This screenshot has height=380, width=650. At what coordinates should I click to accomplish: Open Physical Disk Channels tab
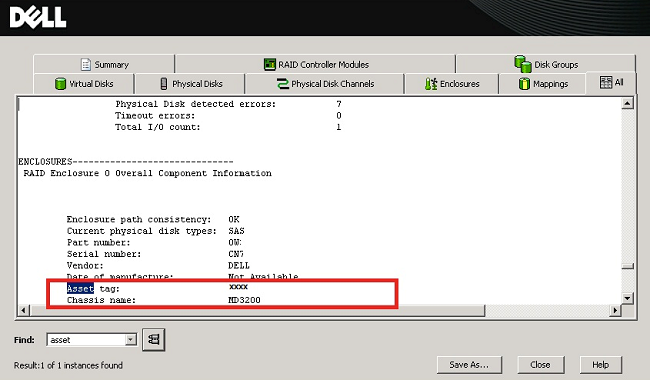[x=325, y=84]
